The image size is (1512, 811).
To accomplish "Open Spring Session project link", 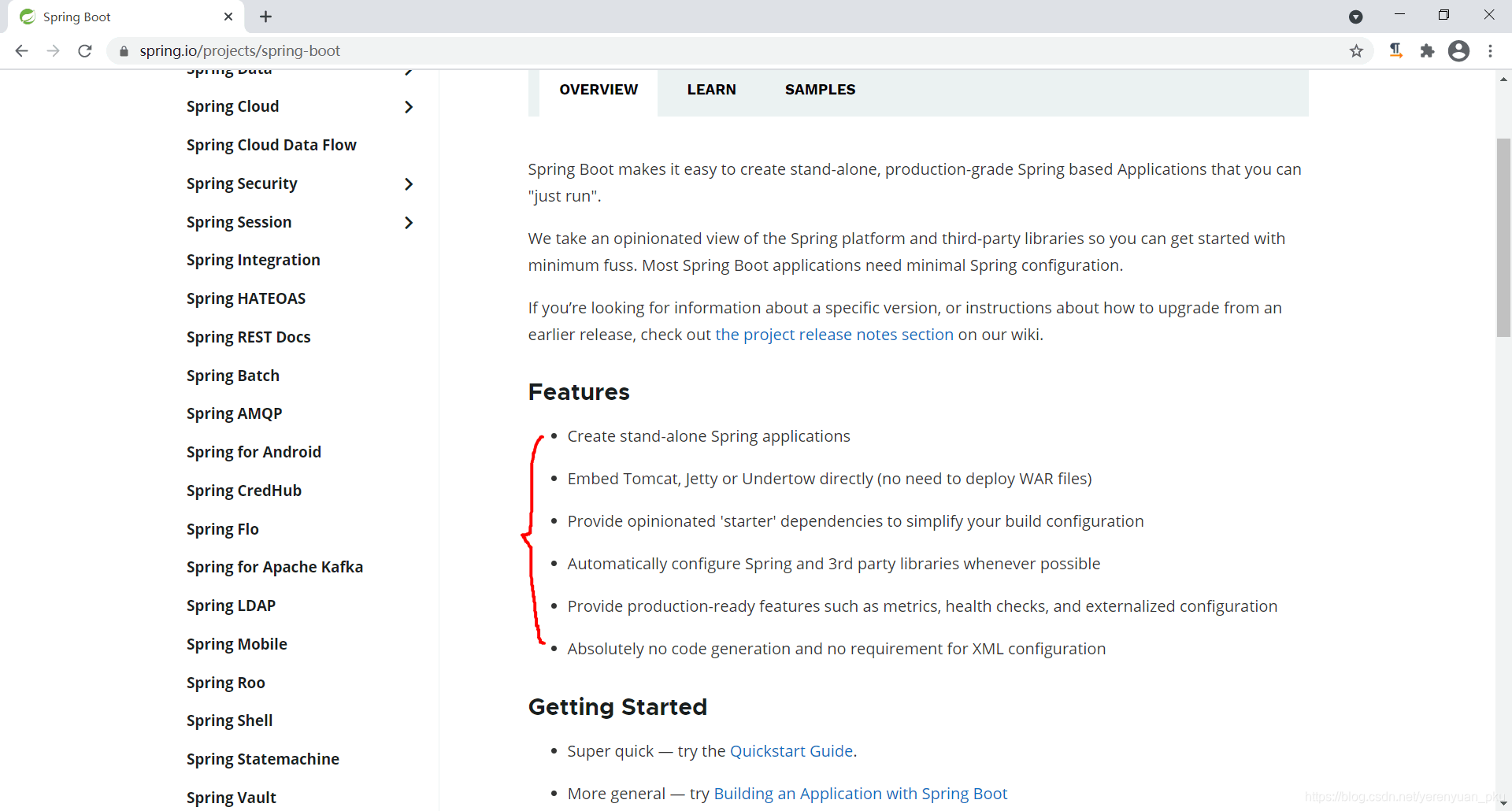I will coord(239,223).
